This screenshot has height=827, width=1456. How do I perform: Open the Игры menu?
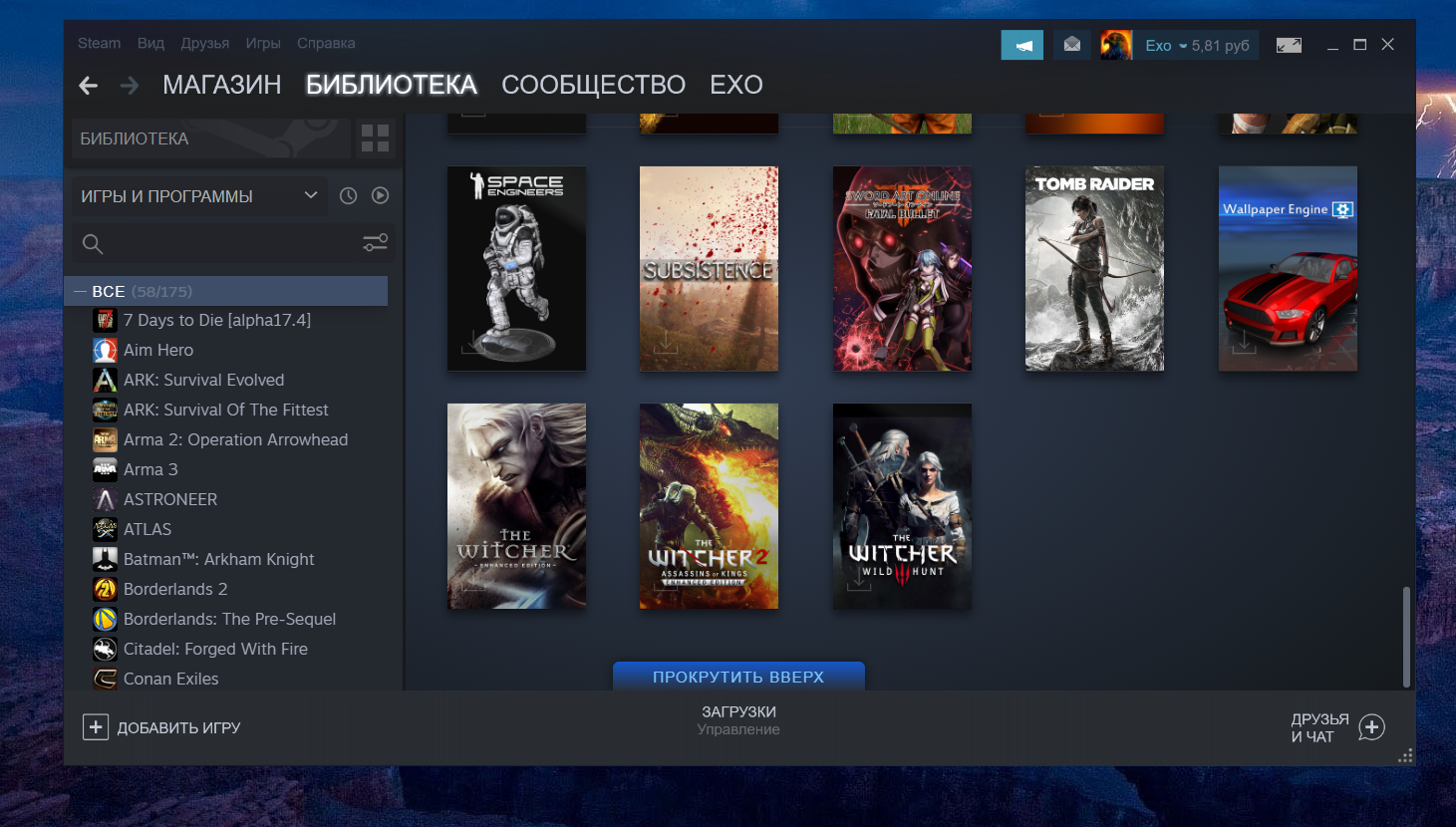tap(263, 43)
